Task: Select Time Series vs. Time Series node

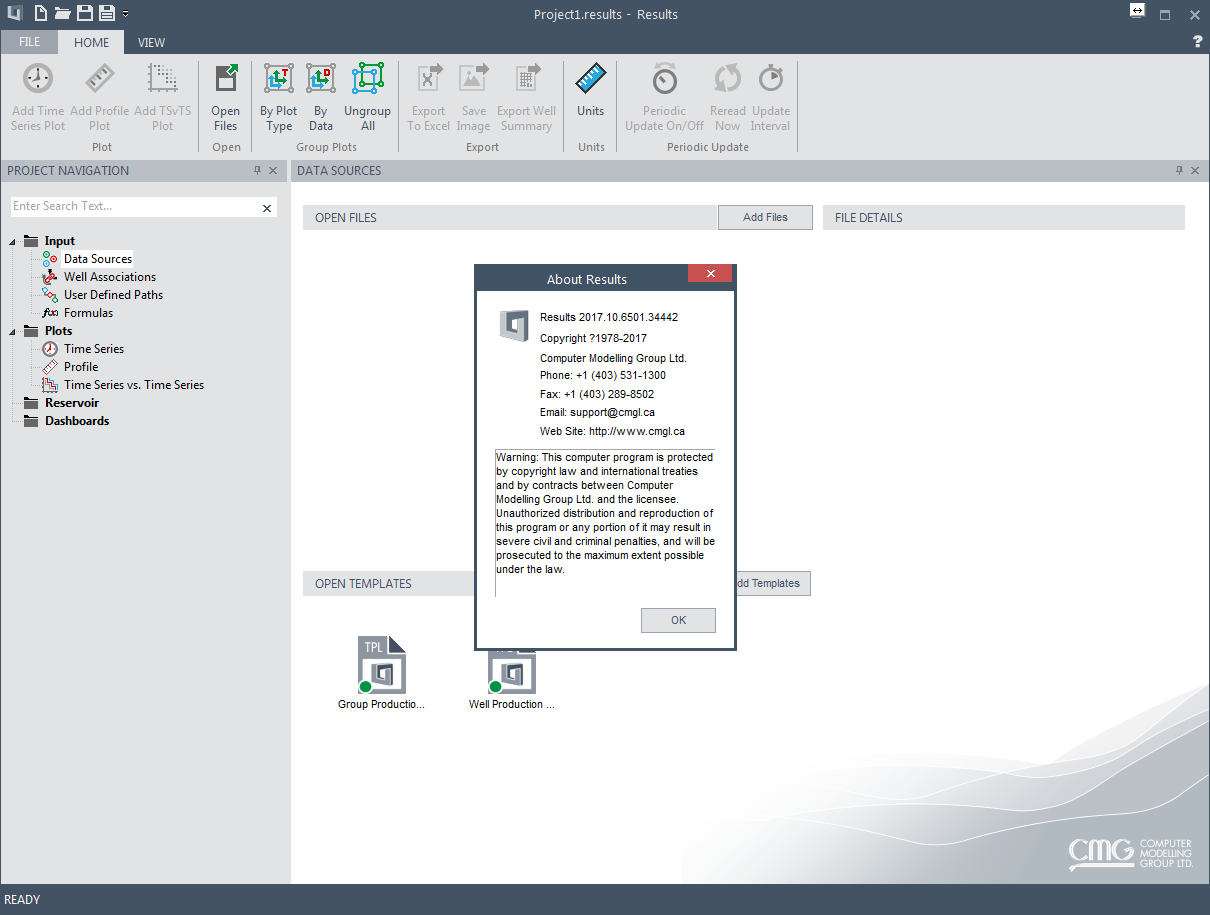Action: (134, 385)
